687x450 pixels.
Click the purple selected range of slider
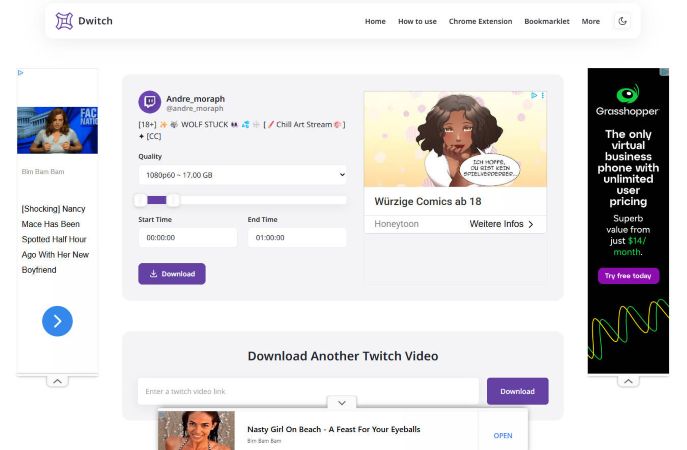click(x=157, y=200)
